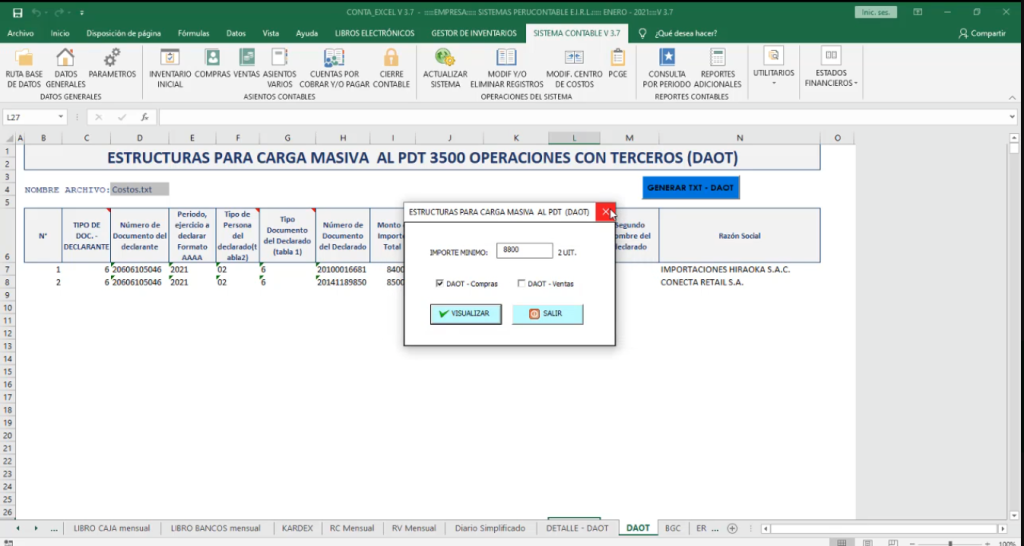The height and width of the screenshot is (546, 1024).
Task: Open the Vista ribbon tab
Action: [x=270, y=33]
